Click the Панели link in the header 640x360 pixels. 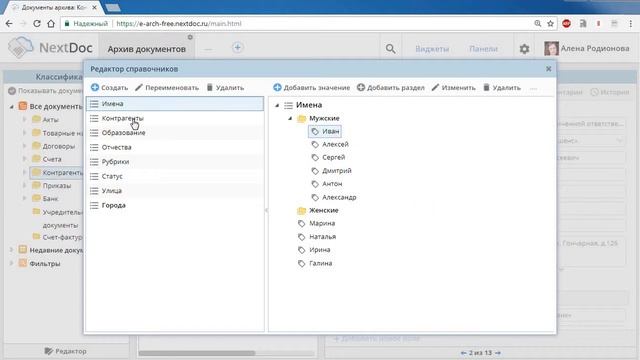[483, 49]
